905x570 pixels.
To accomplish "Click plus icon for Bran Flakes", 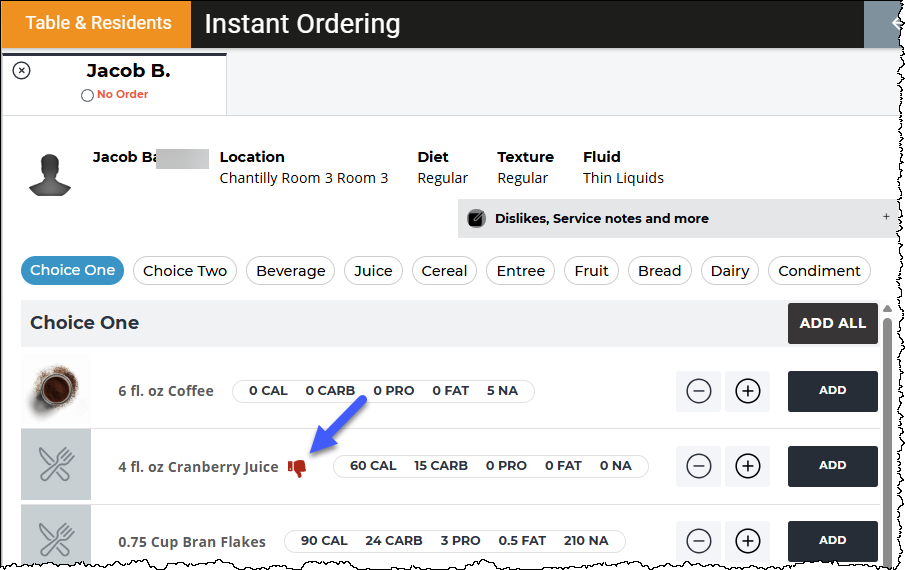I will coord(747,541).
